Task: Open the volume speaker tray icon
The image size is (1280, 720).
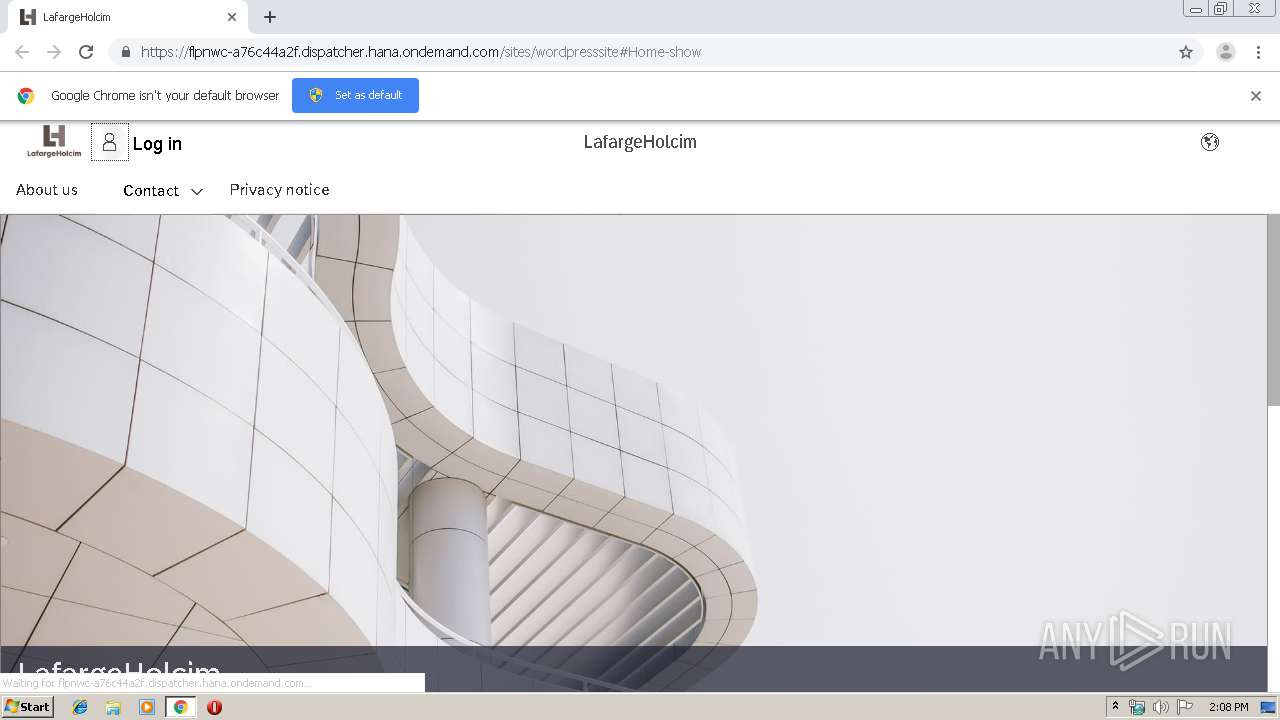Action: click(1161, 707)
